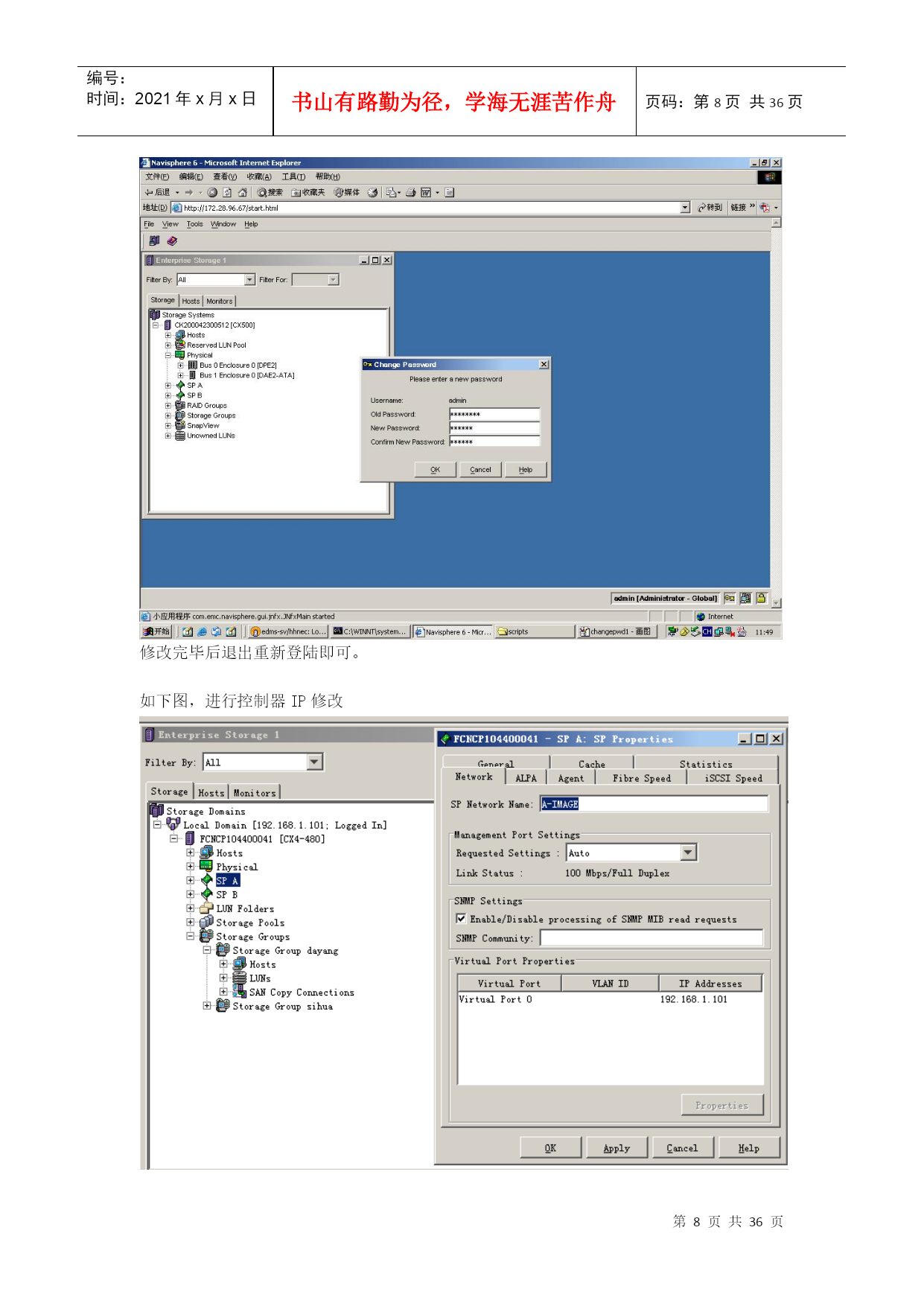This screenshot has width=924, height=1306.
Task: Click the LUN Folders folder icon
Action: 206,908
